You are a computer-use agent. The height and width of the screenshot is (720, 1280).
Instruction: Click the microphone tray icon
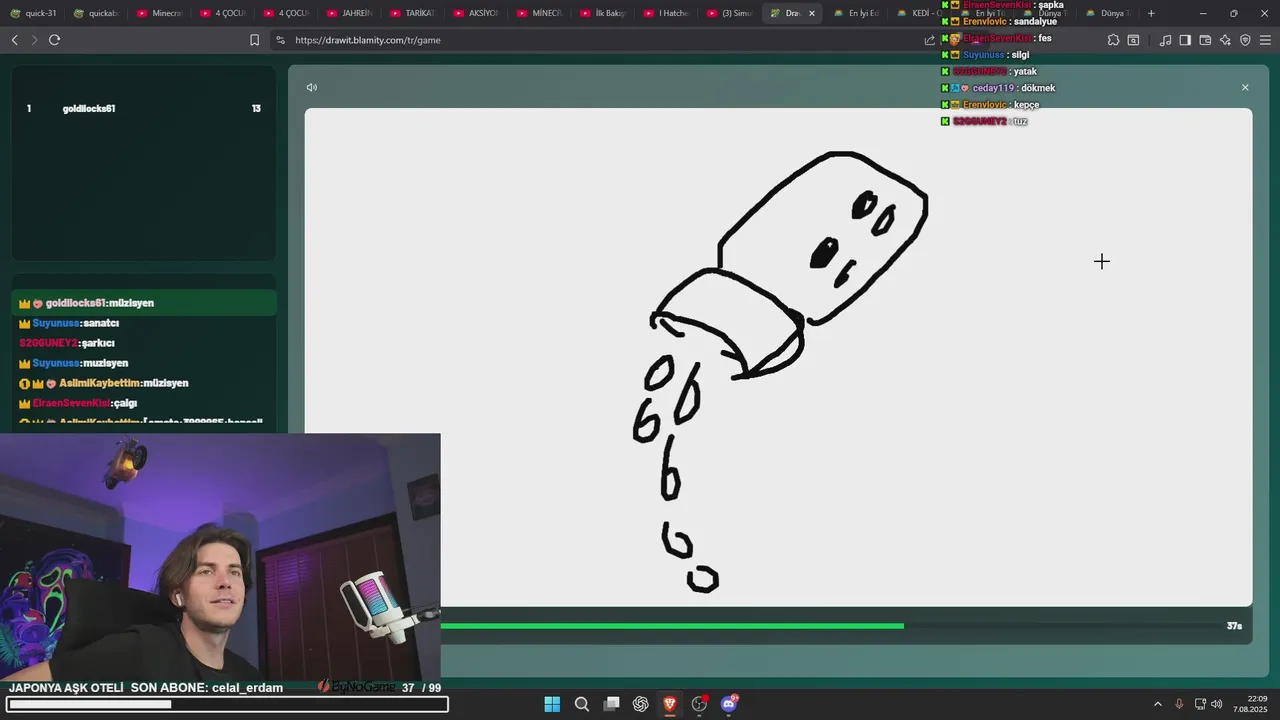(x=1179, y=704)
